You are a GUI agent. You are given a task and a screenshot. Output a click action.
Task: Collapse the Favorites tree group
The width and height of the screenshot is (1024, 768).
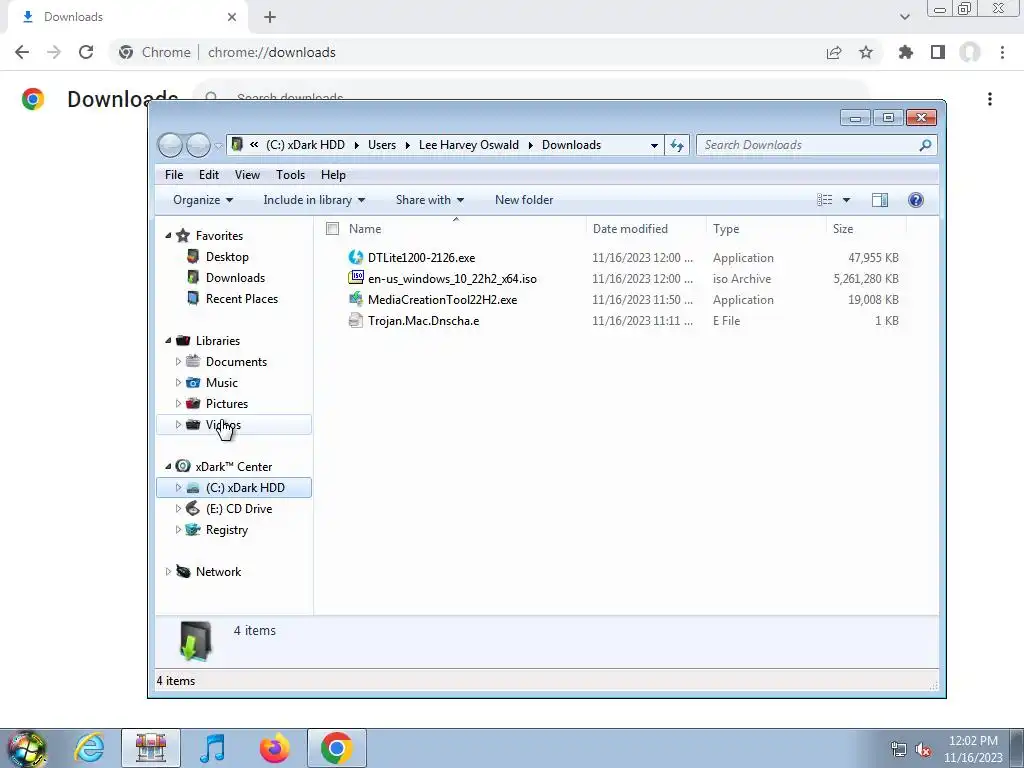(x=168, y=235)
